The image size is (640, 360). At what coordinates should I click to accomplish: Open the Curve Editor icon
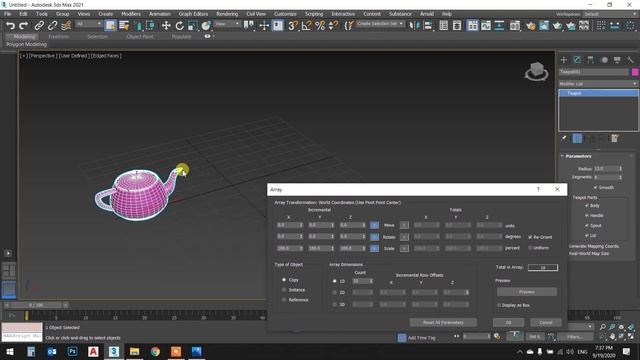click(x=486, y=26)
